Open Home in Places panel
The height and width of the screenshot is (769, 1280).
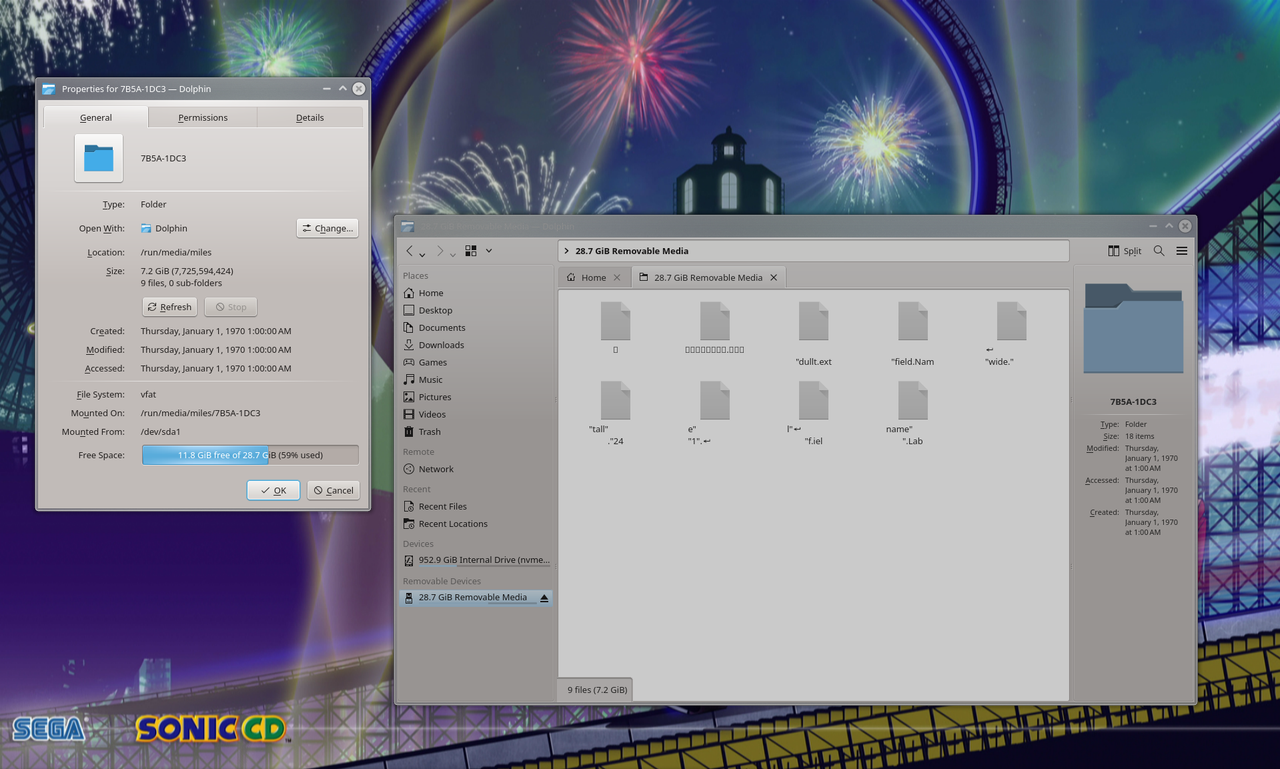tap(476, 293)
